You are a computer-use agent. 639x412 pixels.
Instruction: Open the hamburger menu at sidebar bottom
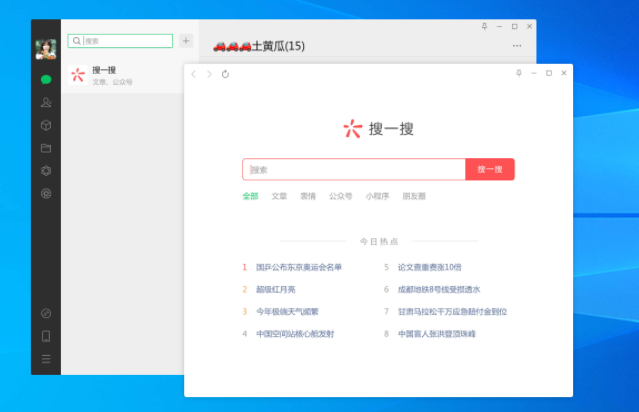46,359
